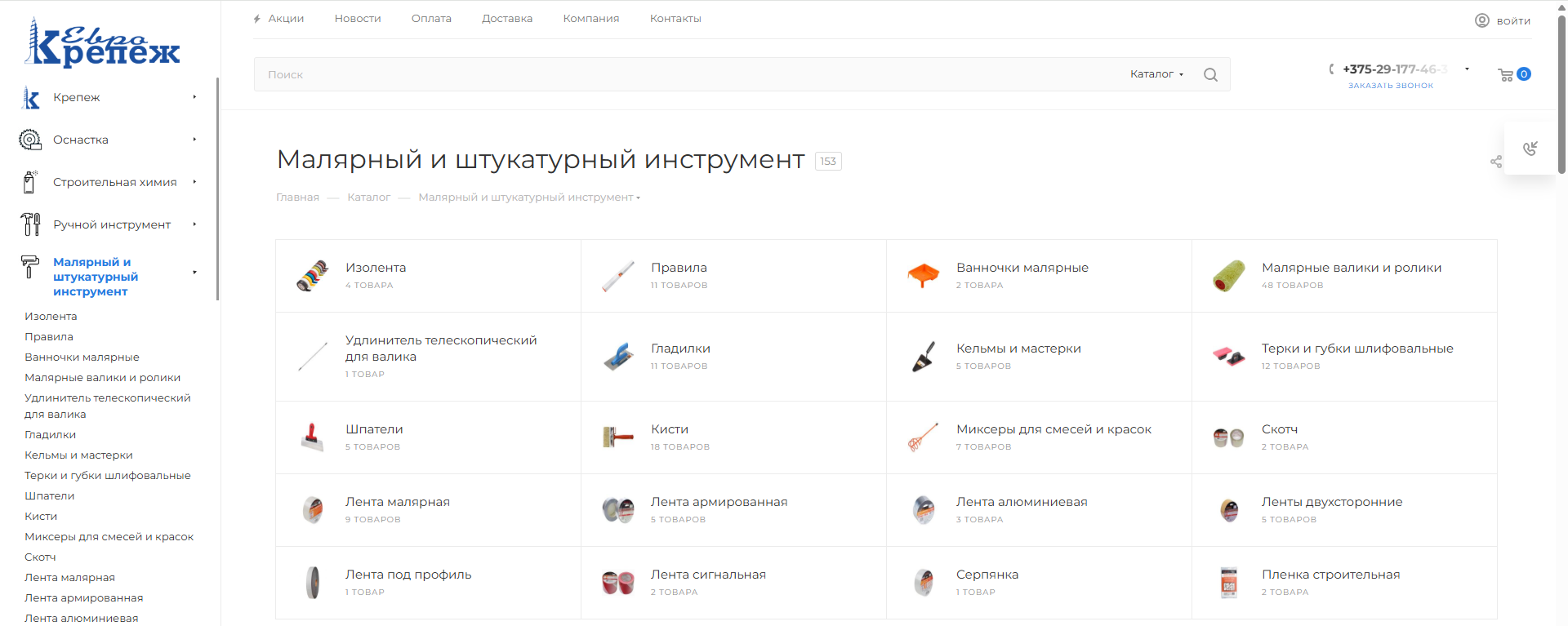Open the Ленты двухсторонние category link
The width and height of the screenshot is (1568, 626).
coord(1332,502)
